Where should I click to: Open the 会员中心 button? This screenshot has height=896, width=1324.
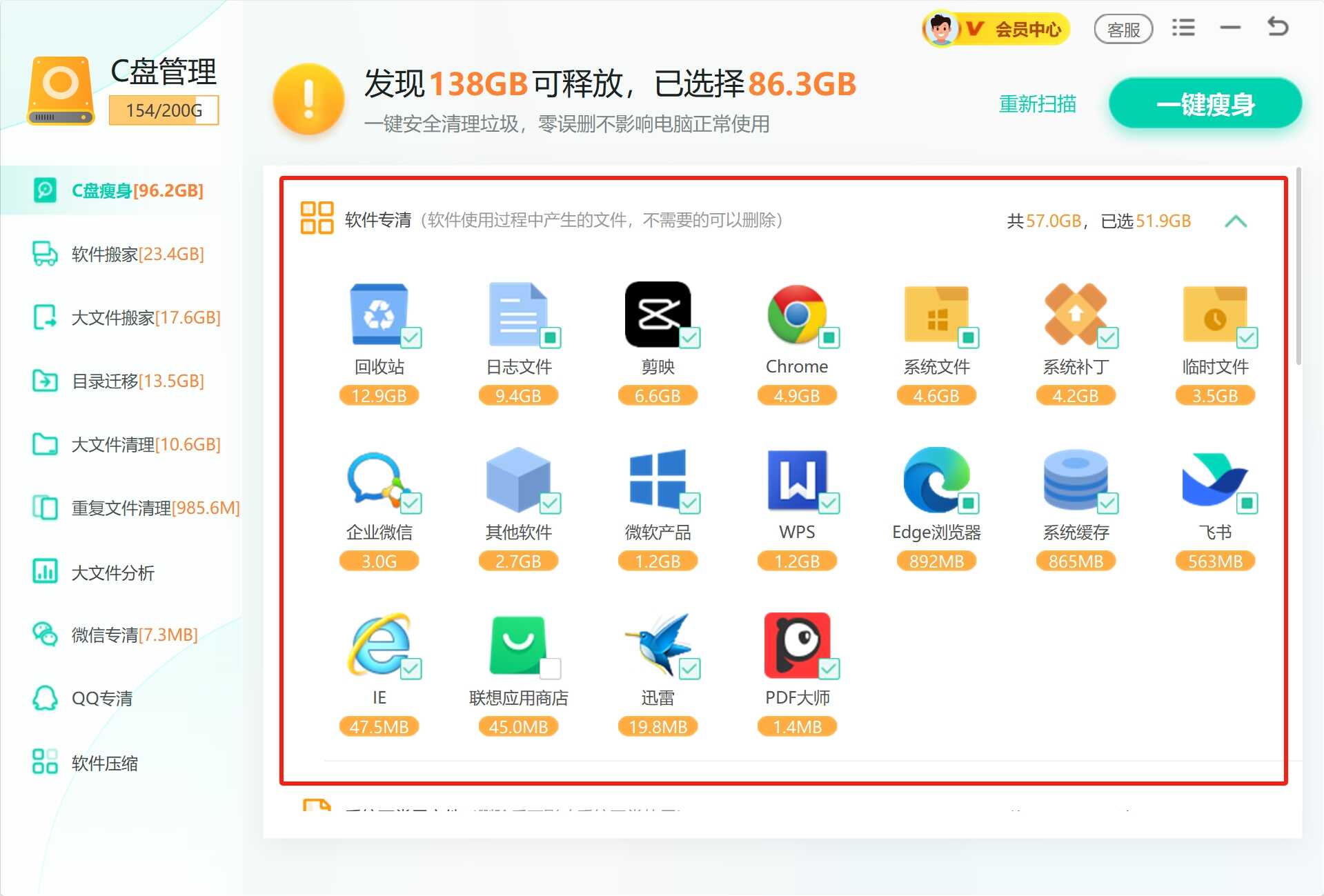(x=996, y=29)
